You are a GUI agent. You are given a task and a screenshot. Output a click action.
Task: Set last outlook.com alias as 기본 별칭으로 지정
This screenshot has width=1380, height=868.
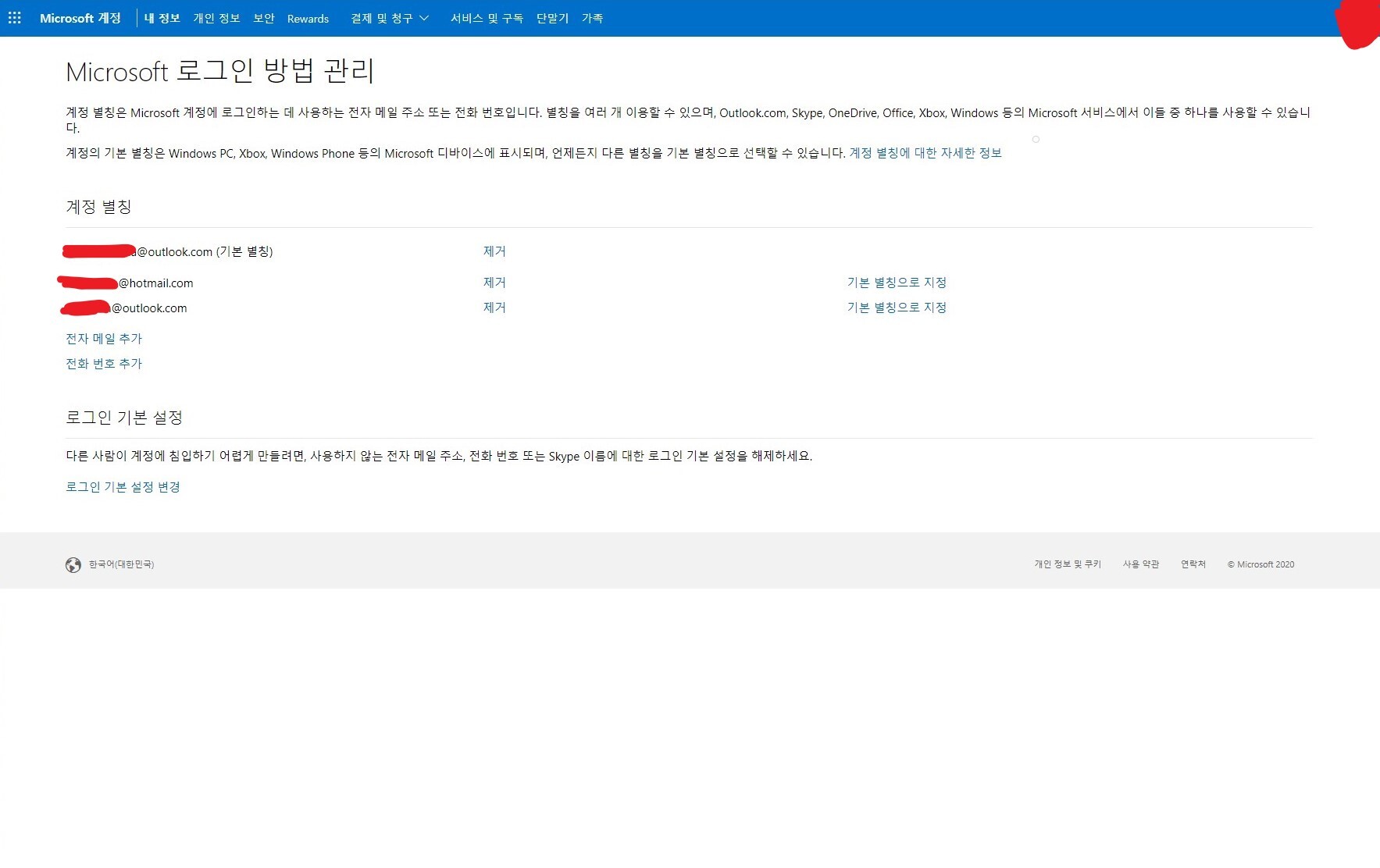click(x=897, y=308)
